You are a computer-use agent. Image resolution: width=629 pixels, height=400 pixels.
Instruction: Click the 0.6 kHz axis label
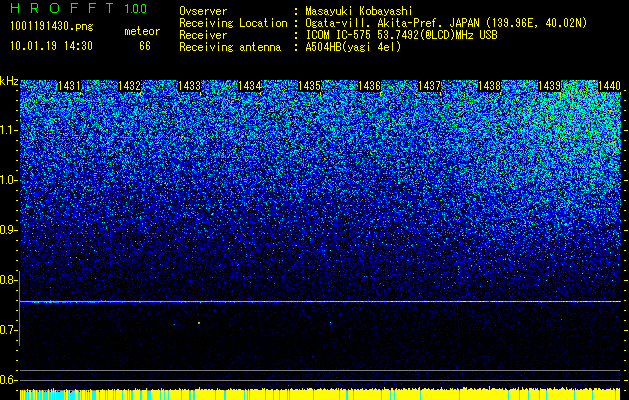coord(9,380)
